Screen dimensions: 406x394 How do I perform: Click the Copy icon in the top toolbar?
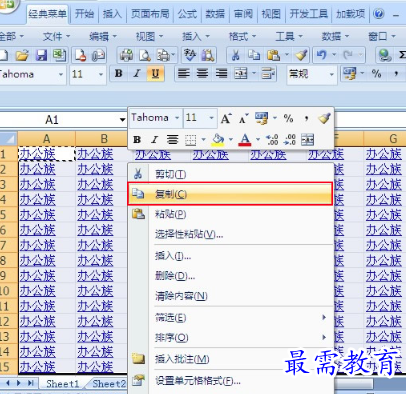pos(254,55)
